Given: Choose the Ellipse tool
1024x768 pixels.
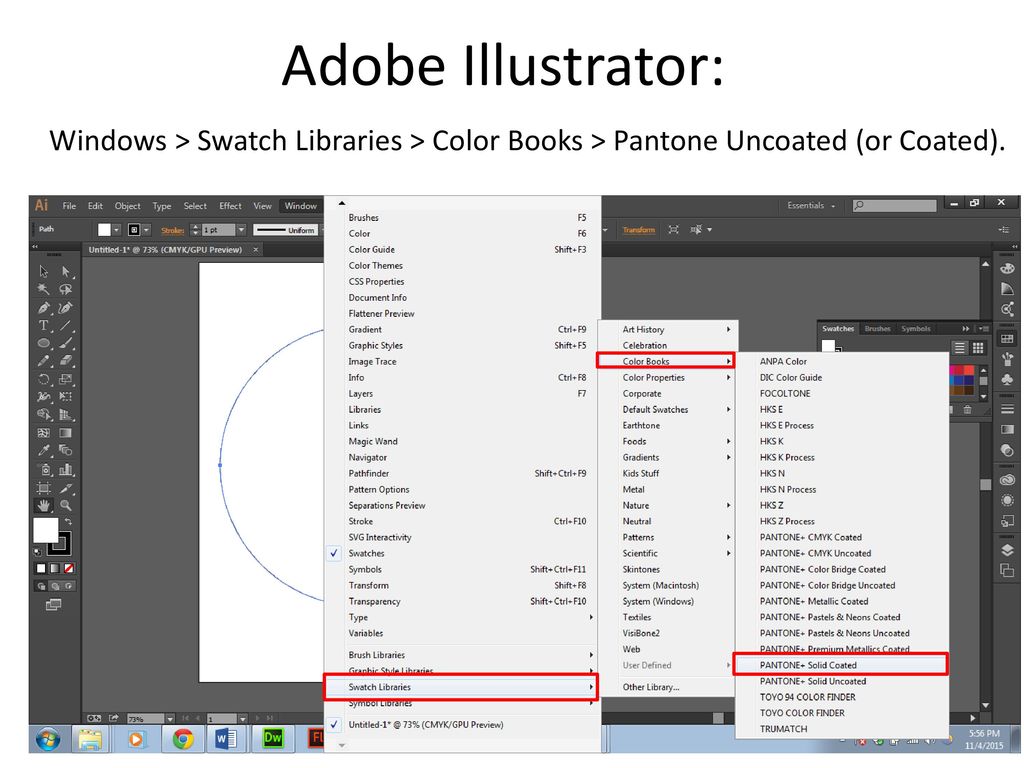Looking at the screenshot, I should pos(44,343).
